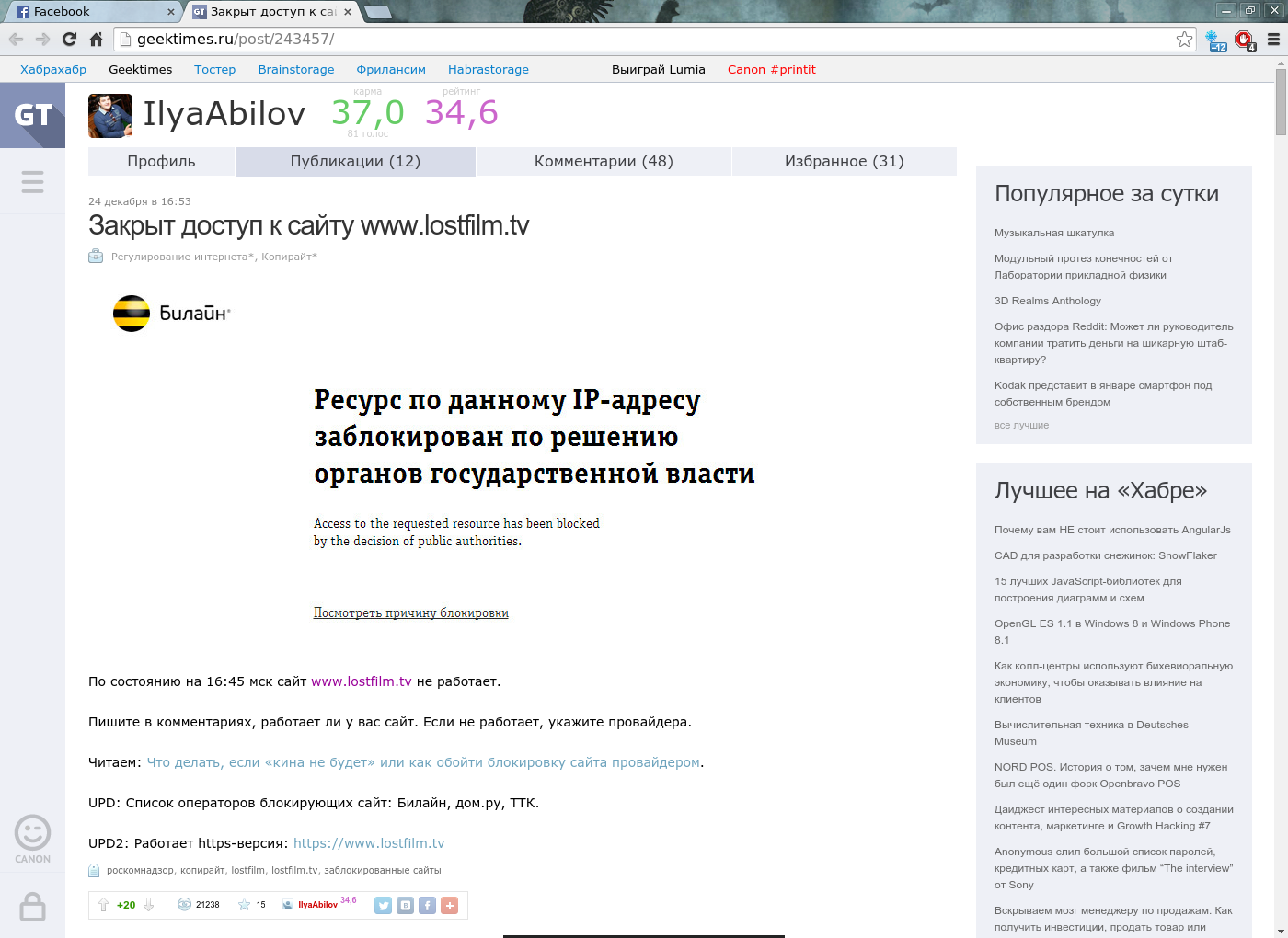Click the padlock icon in left sidebar
Viewport: 1288px width, 938px height.
(32, 907)
